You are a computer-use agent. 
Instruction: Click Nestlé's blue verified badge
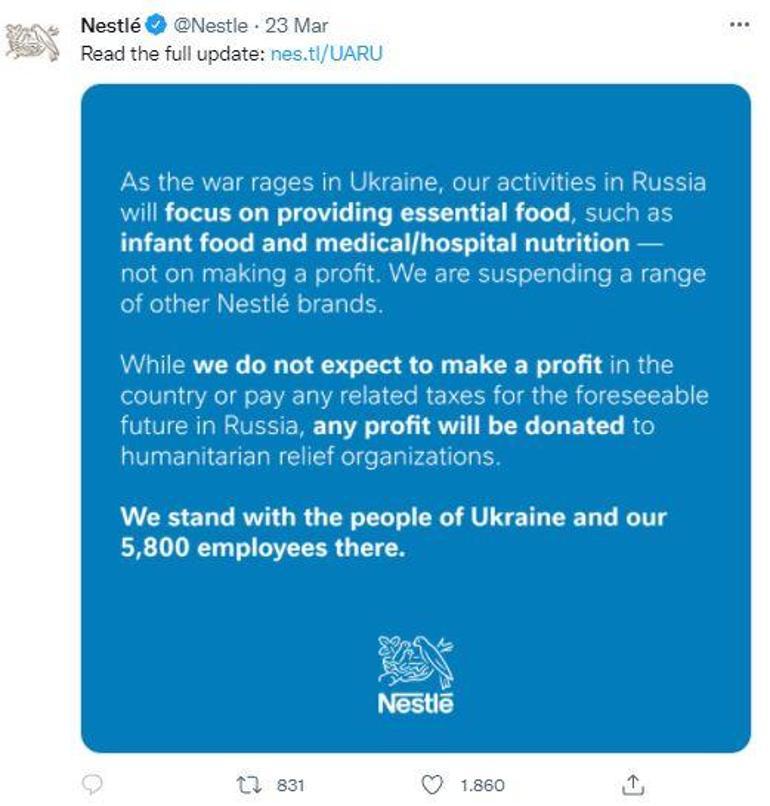point(154,22)
